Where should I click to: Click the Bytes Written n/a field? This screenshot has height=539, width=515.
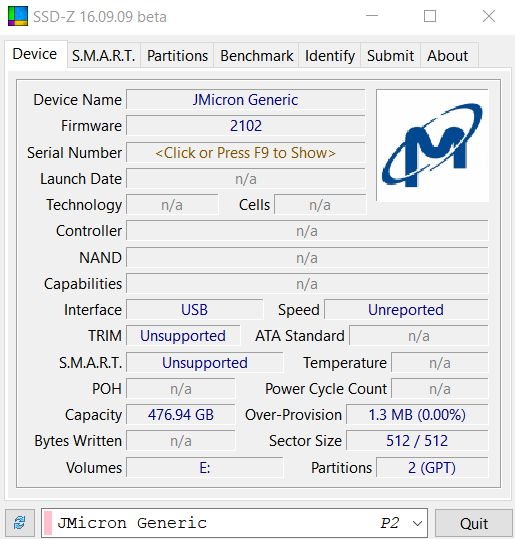tap(181, 441)
